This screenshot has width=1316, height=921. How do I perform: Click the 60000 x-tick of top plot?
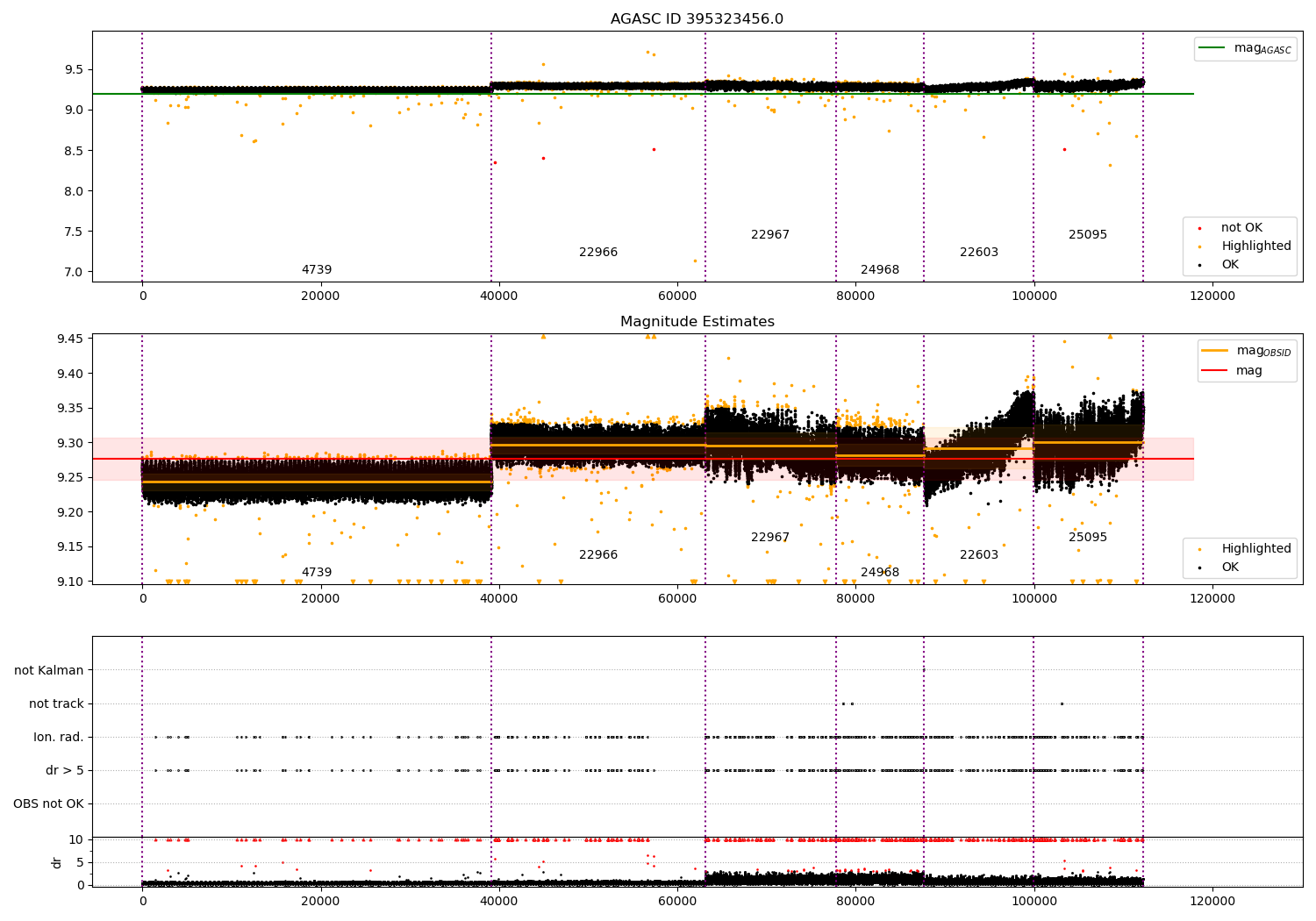(x=677, y=296)
